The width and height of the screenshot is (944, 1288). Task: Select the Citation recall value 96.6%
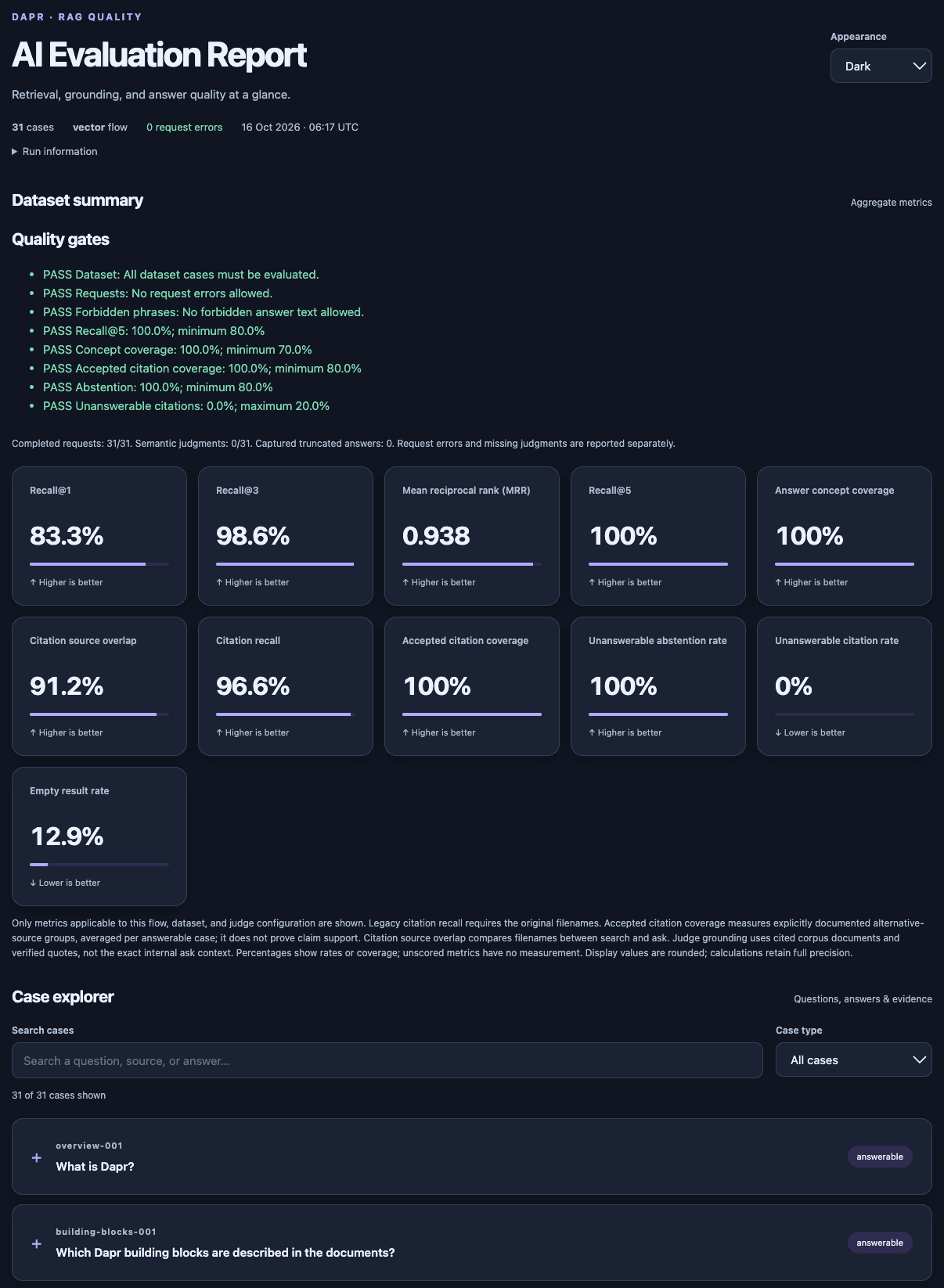pos(253,686)
